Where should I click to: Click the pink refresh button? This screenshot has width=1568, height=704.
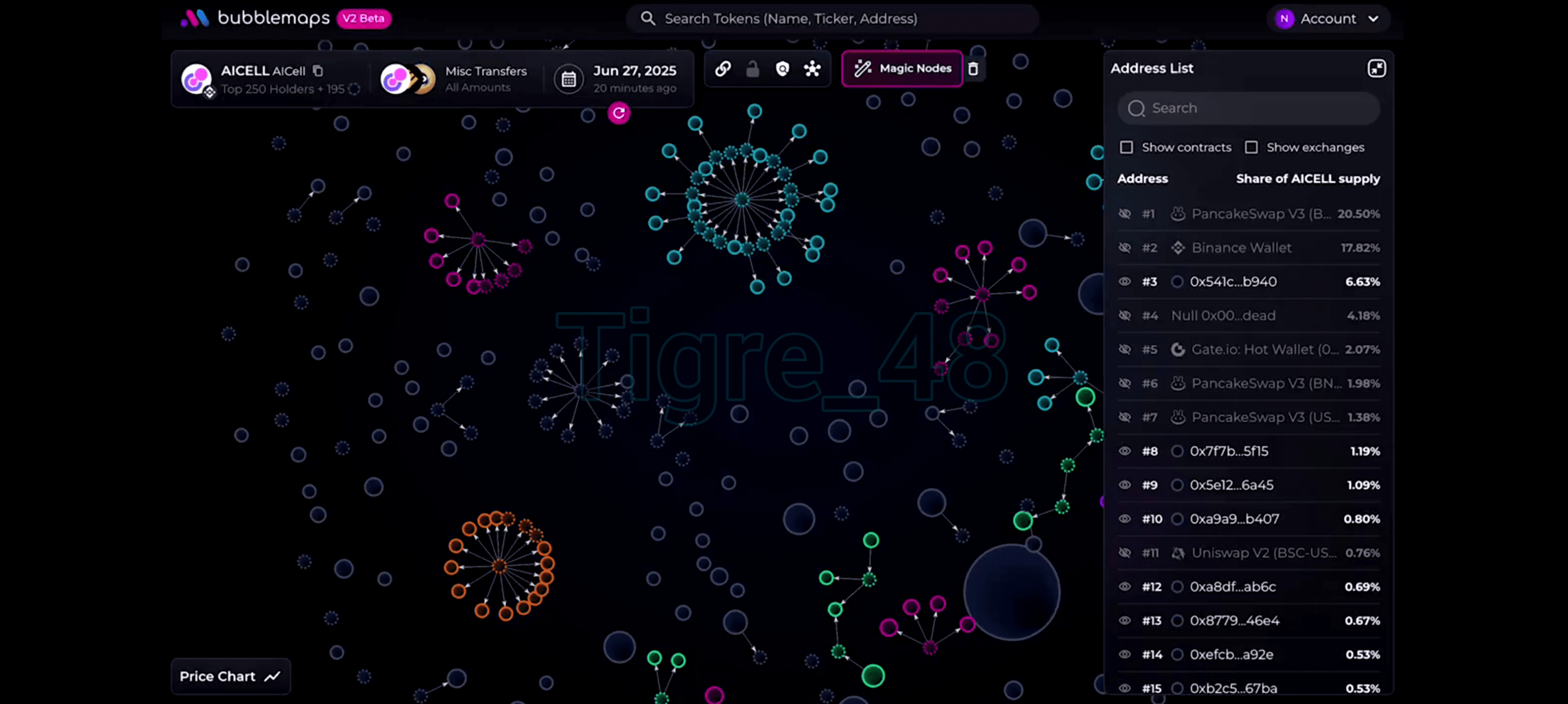(x=619, y=113)
